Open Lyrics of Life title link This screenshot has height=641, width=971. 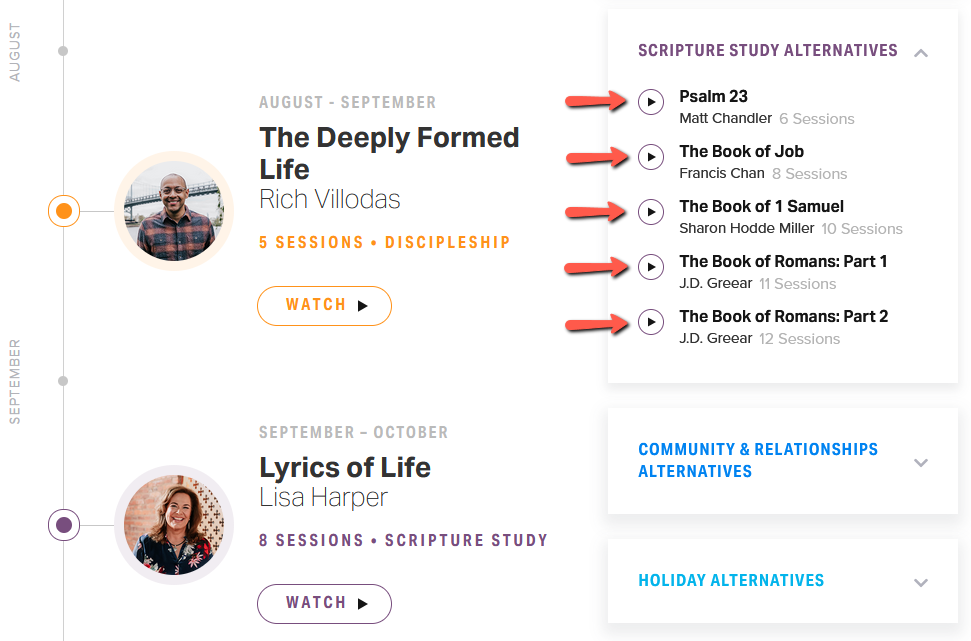345,467
